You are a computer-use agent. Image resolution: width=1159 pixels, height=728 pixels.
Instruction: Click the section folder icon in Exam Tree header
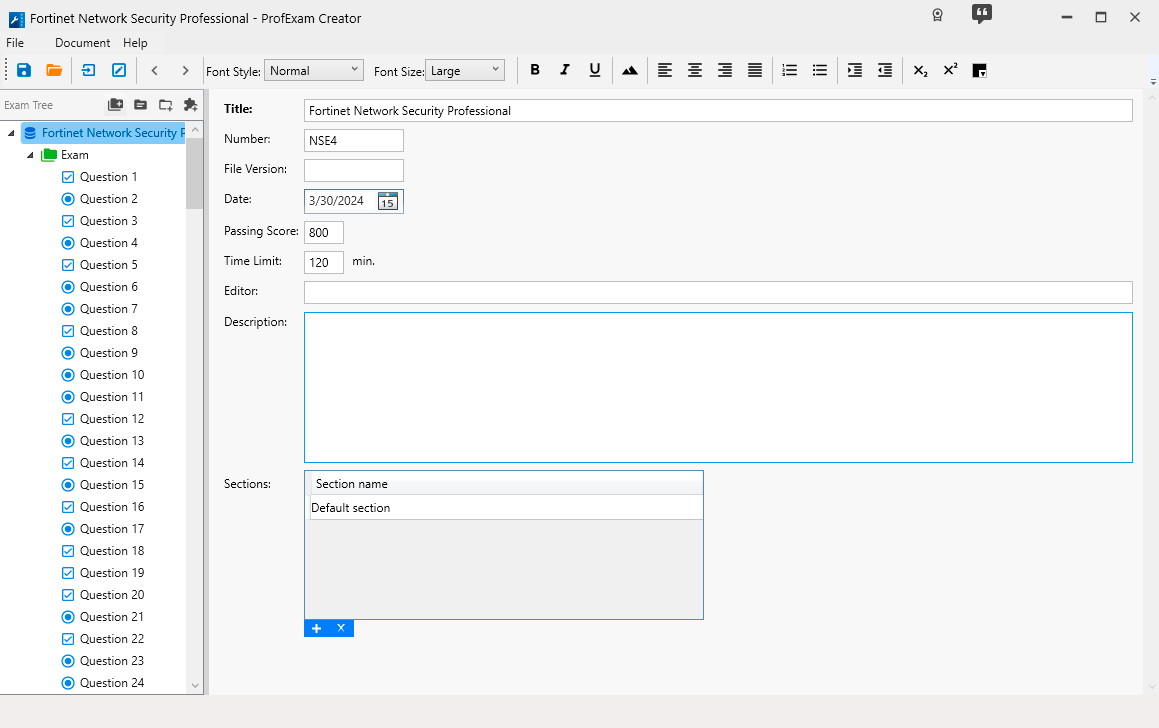tap(140, 105)
